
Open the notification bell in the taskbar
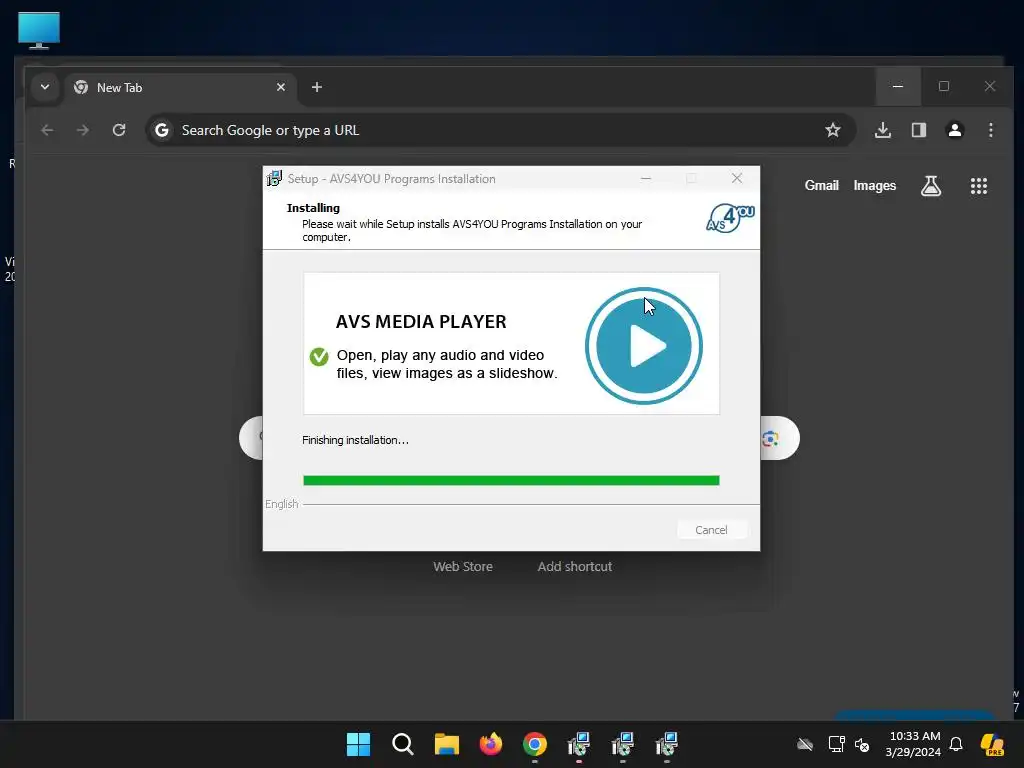pyautogui.click(x=956, y=744)
